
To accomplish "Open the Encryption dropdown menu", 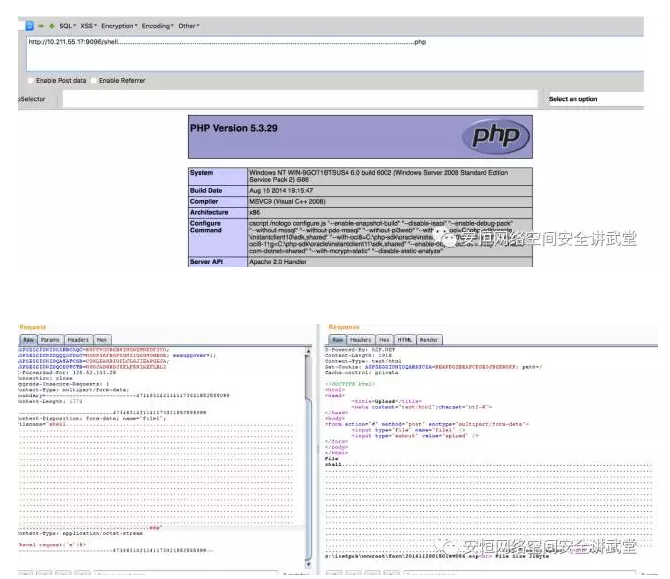I will [x=119, y=26].
